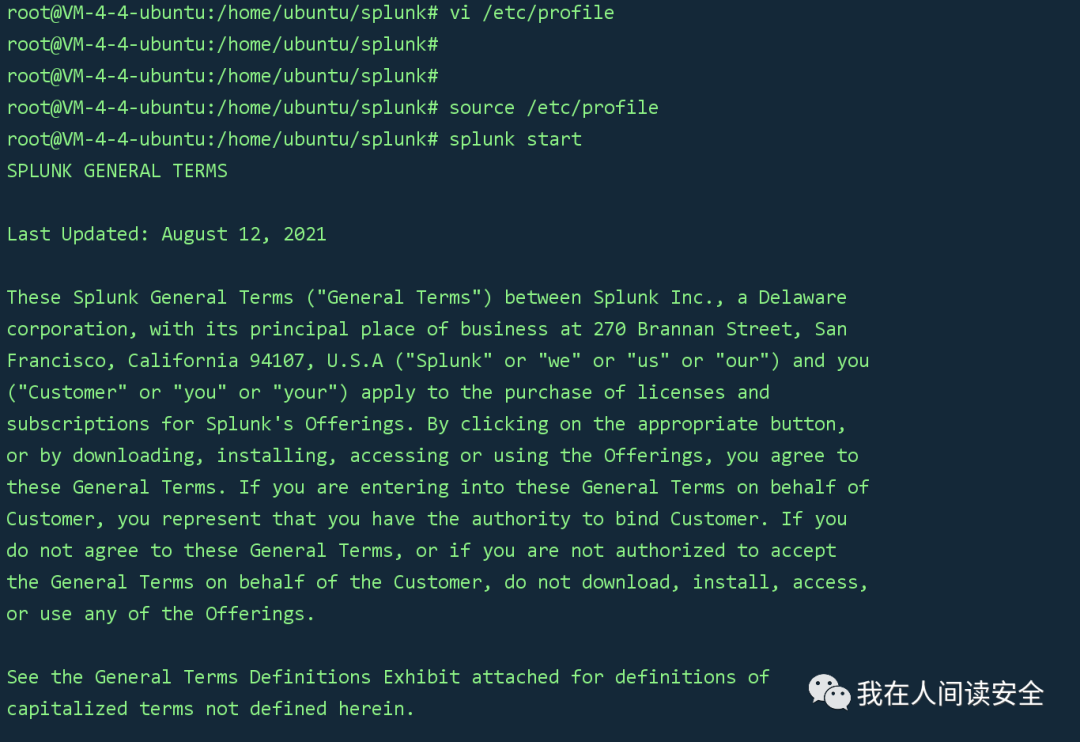Click the WeChat logo icon in watermark
Image resolution: width=1080 pixels, height=742 pixels.
click(x=829, y=692)
